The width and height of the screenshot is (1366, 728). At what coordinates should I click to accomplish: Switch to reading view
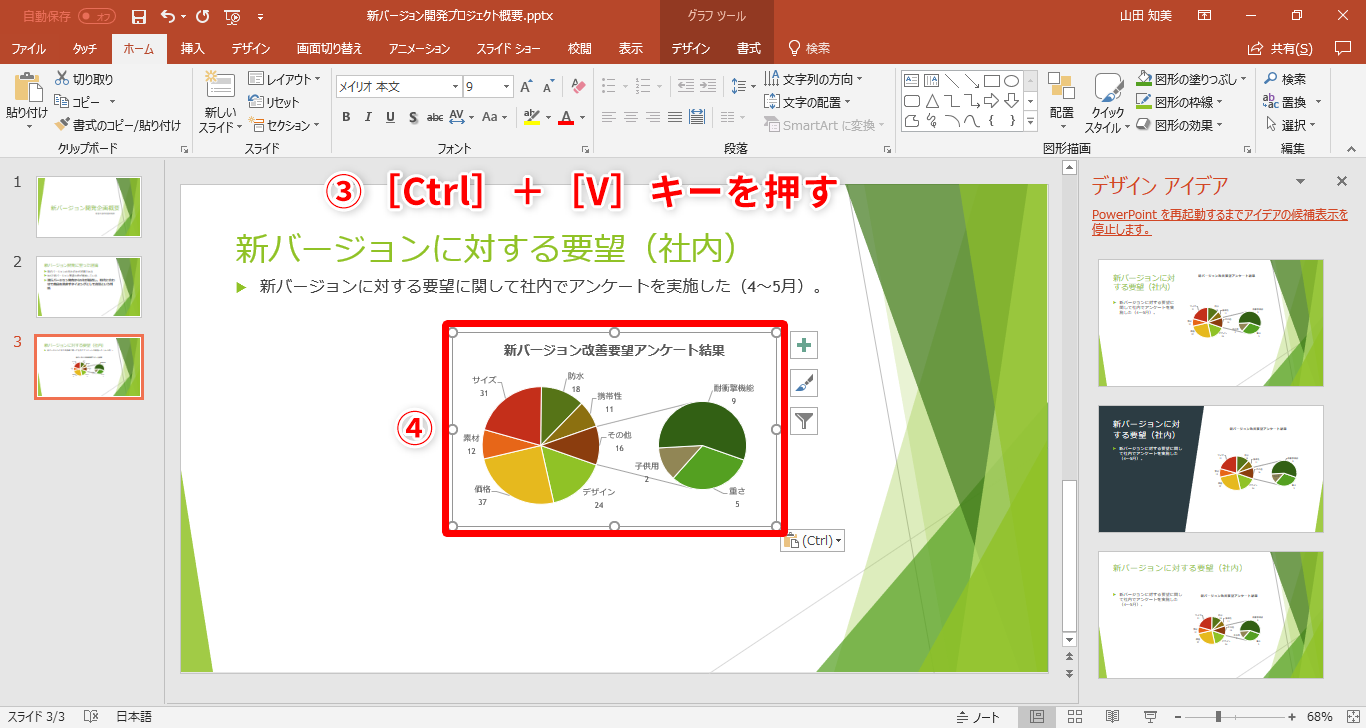coord(1112,717)
